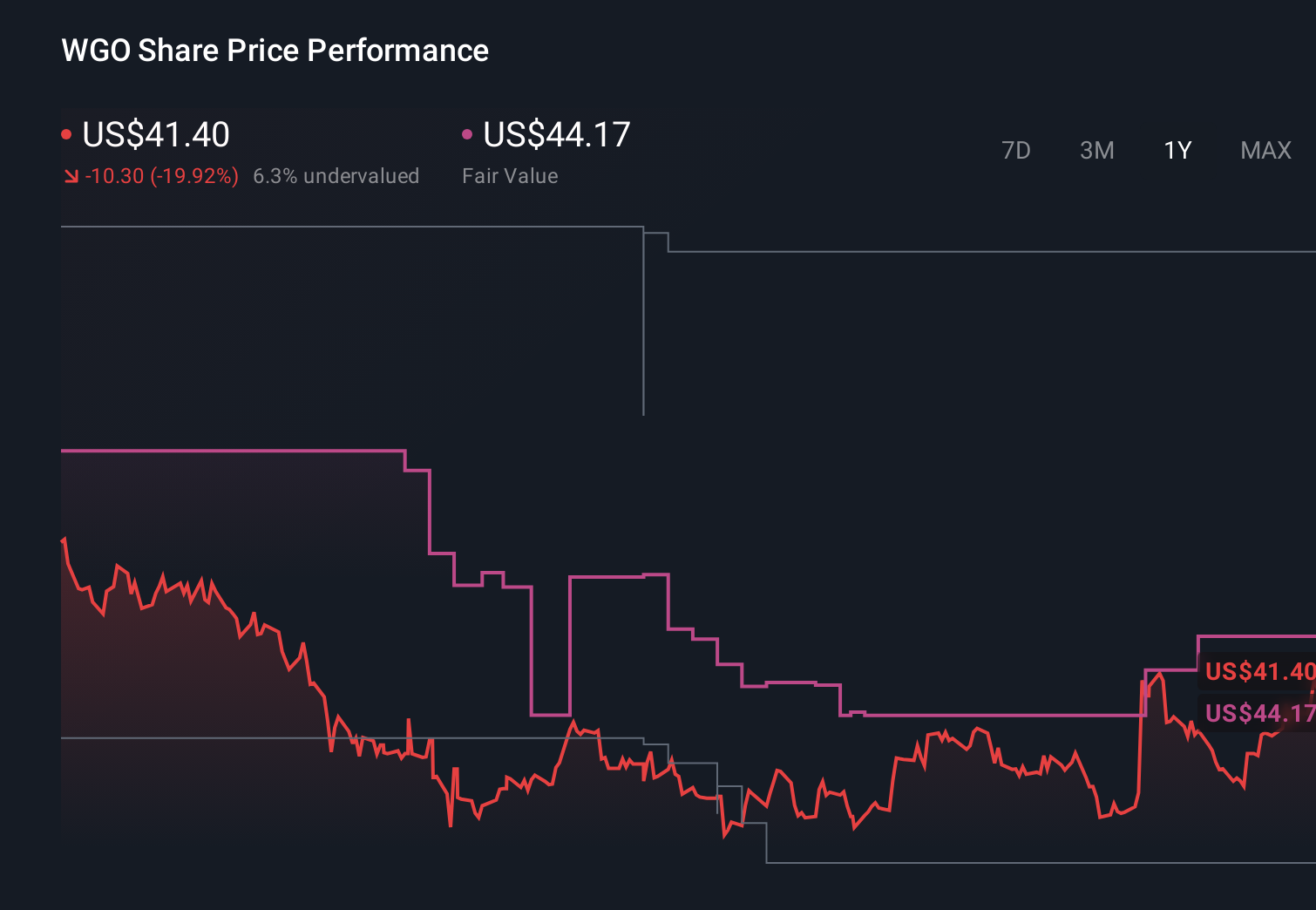
Task: Click the pink Fair Value legend dot
Action: (467, 133)
